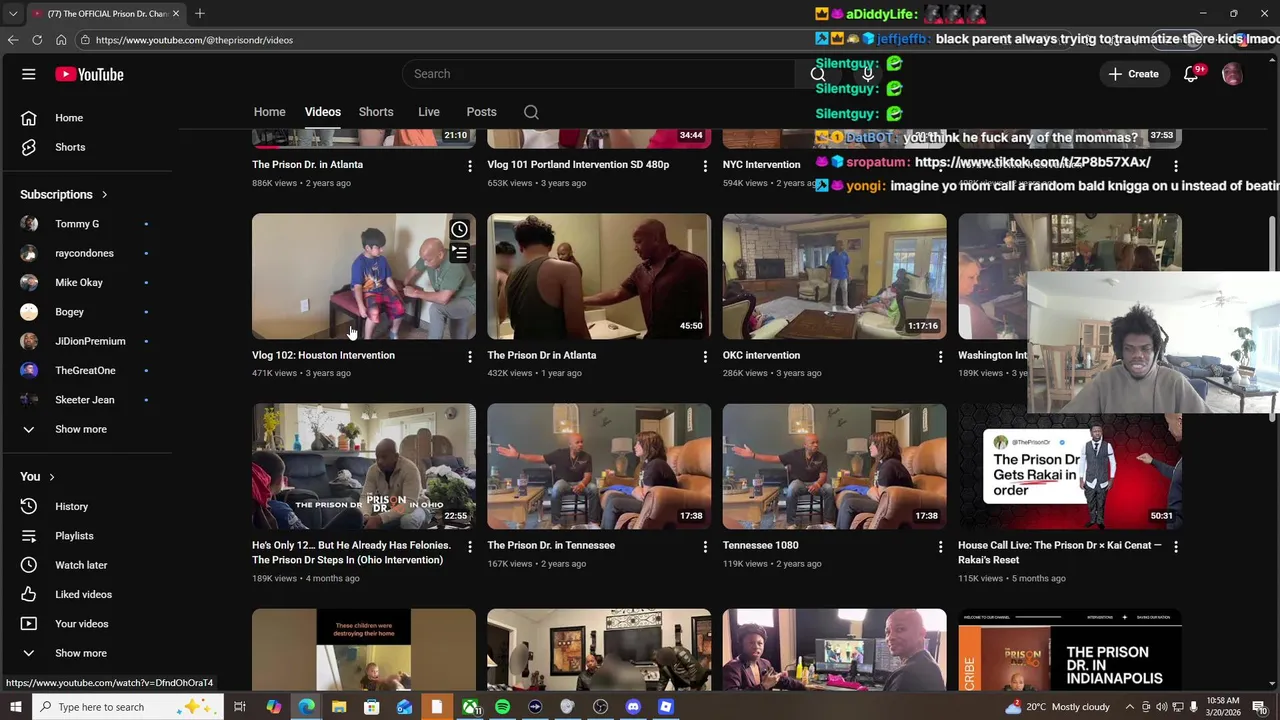
Task: Open weather widget 20°C Mostly cloudy
Action: (x=1056, y=707)
